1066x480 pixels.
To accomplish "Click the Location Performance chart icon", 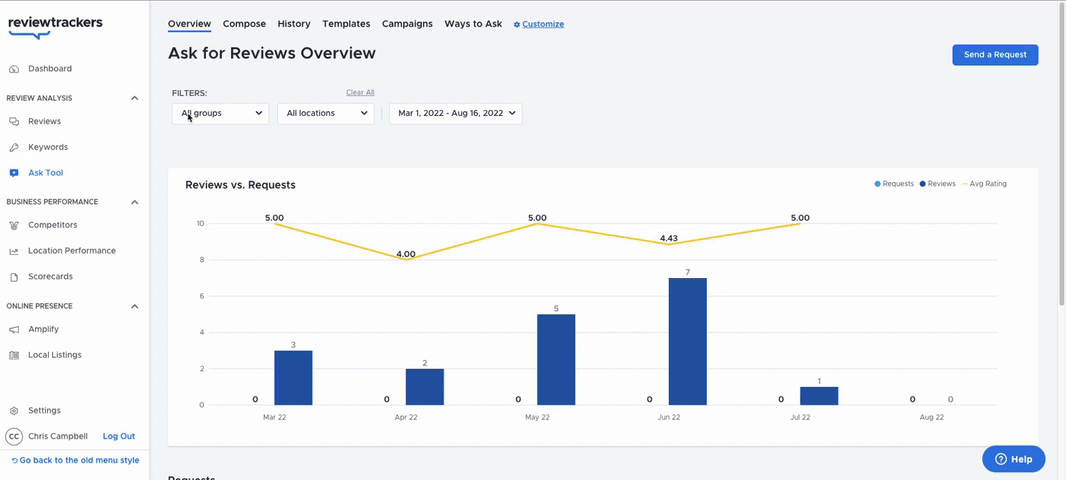I will [x=14, y=251].
